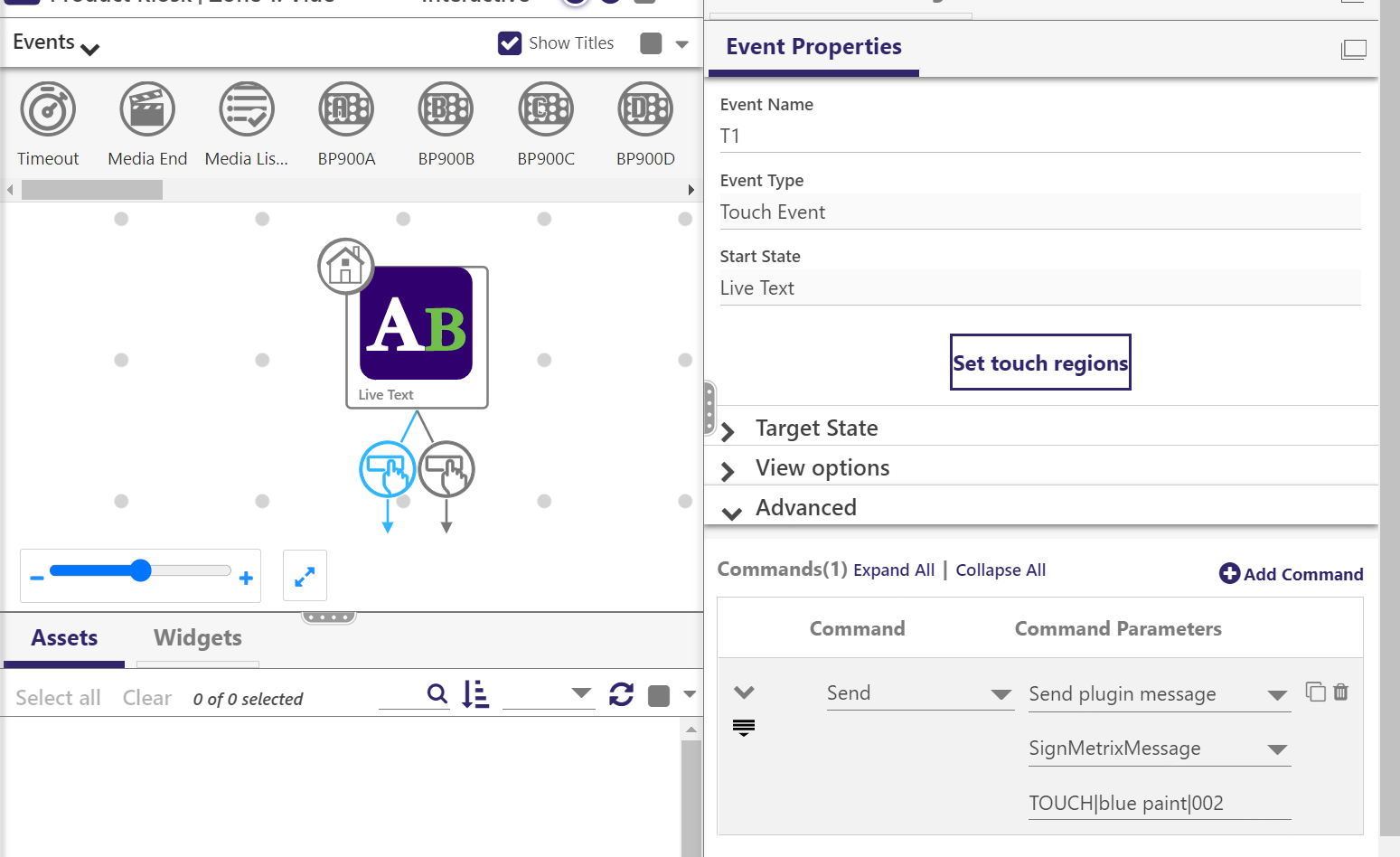Click the blue selected touch event node

point(388,469)
